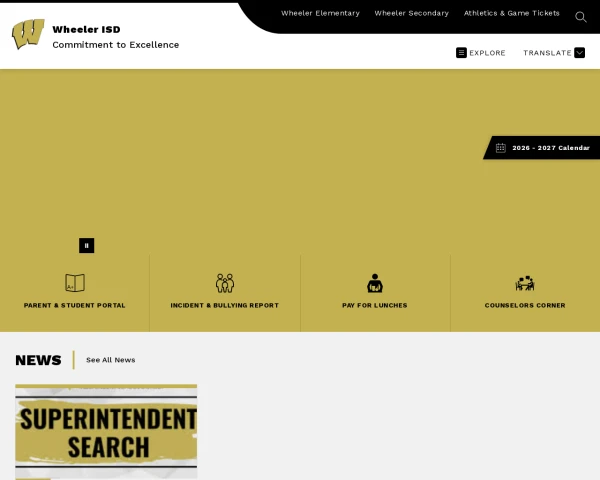Click the Pay for Lunches person icon
The width and height of the screenshot is (600, 480).
tap(375, 283)
